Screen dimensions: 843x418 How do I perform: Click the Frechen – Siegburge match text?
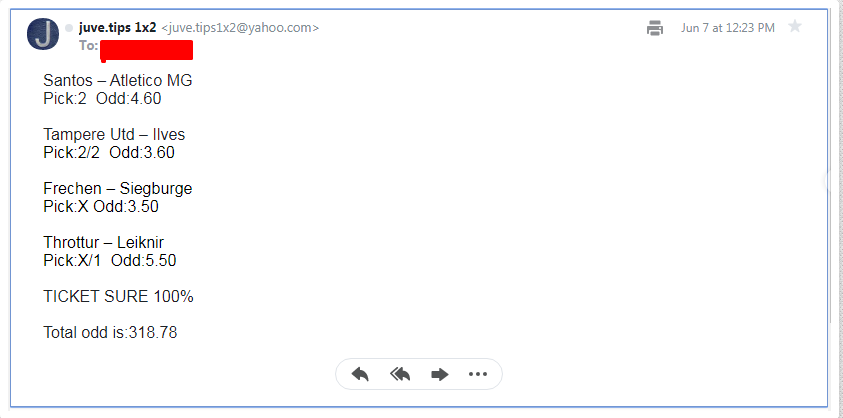tap(118, 188)
